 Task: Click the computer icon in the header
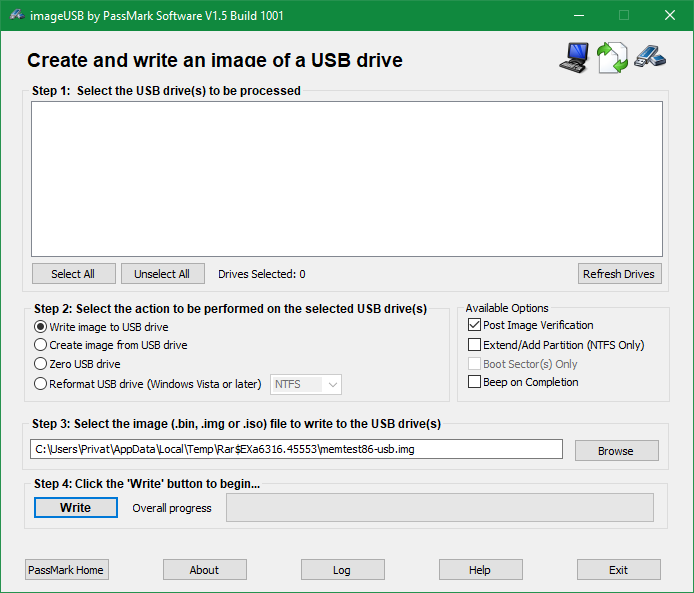pyautogui.click(x=574, y=58)
